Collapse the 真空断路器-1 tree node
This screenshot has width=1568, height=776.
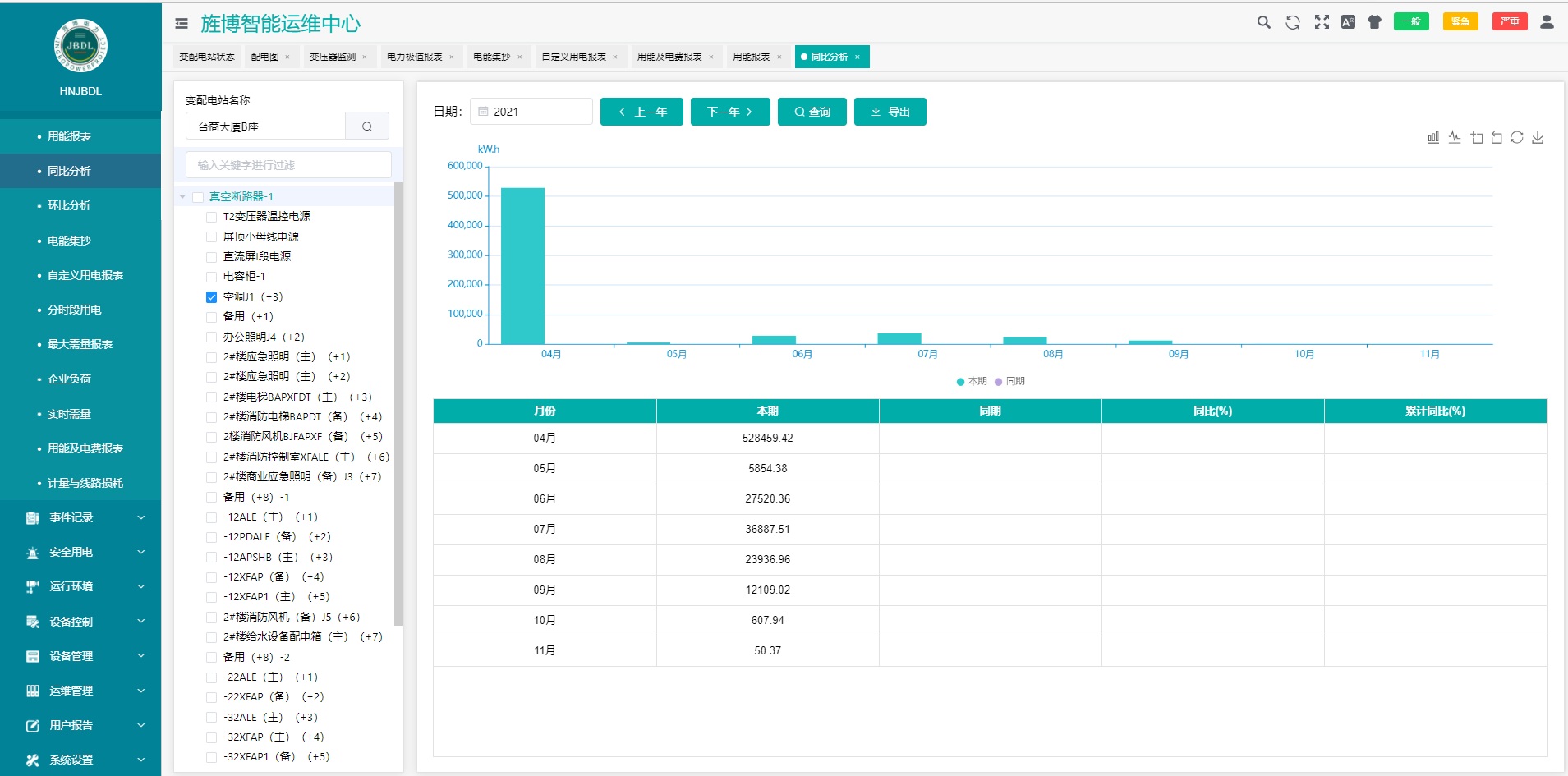[182, 197]
